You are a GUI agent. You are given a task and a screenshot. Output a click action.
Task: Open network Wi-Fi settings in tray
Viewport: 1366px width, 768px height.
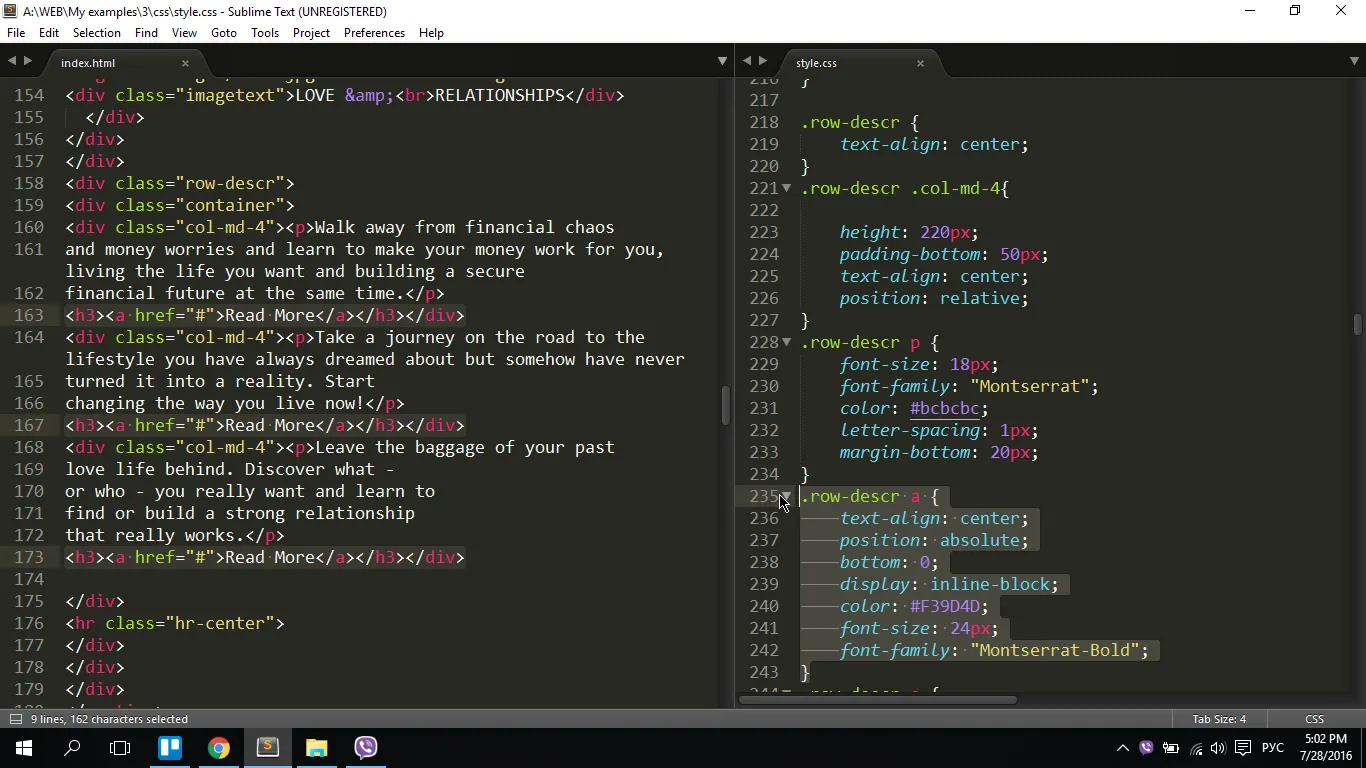pos(1195,748)
